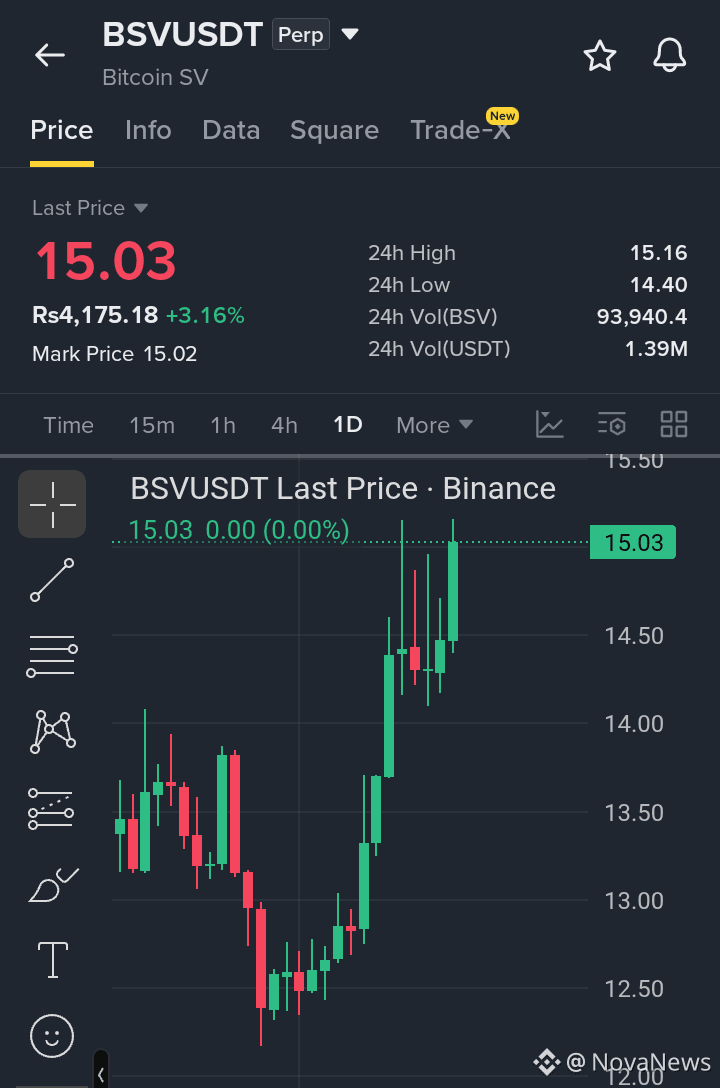Select the Time chart interval
The height and width of the screenshot is (1088, 720).
[x=68, y=425]
